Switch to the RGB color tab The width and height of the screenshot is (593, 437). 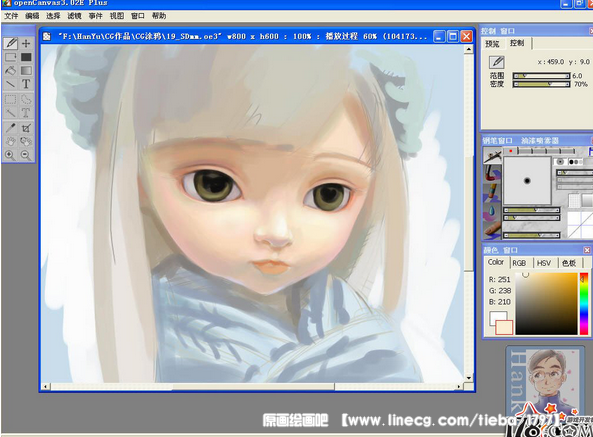coord(519,263)
